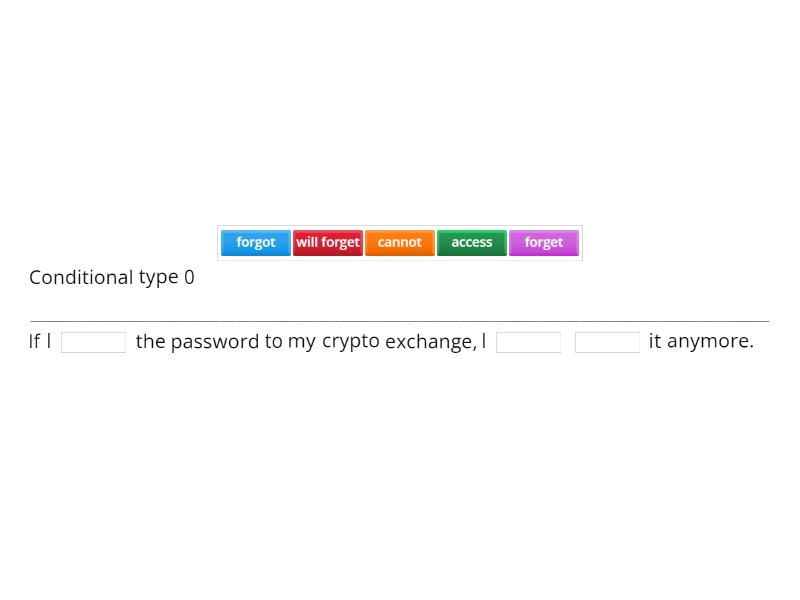The image size is (800, 600).
Task: Click the word "the" before "password"
Action: coord(150,341)
